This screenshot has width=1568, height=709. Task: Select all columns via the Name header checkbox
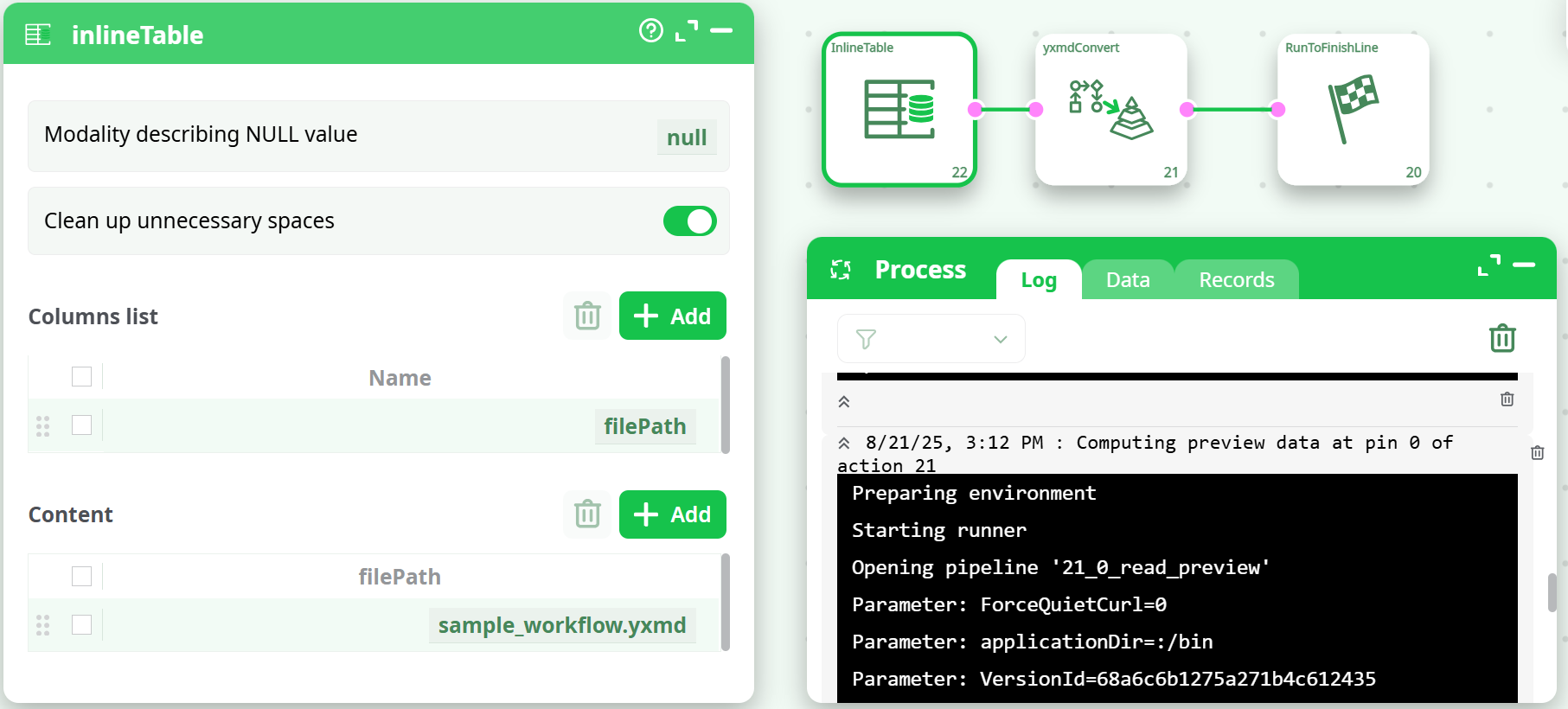click(x=82, y=377)
